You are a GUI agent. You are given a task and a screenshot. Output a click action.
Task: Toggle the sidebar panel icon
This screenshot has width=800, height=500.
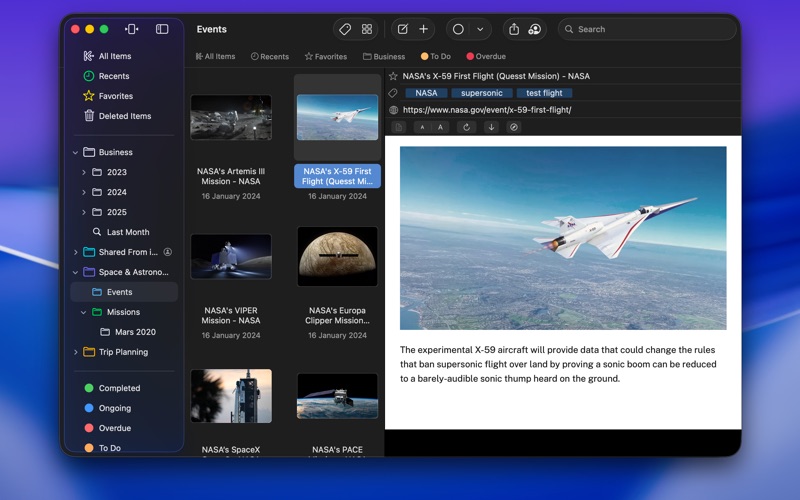click(162, 29)
